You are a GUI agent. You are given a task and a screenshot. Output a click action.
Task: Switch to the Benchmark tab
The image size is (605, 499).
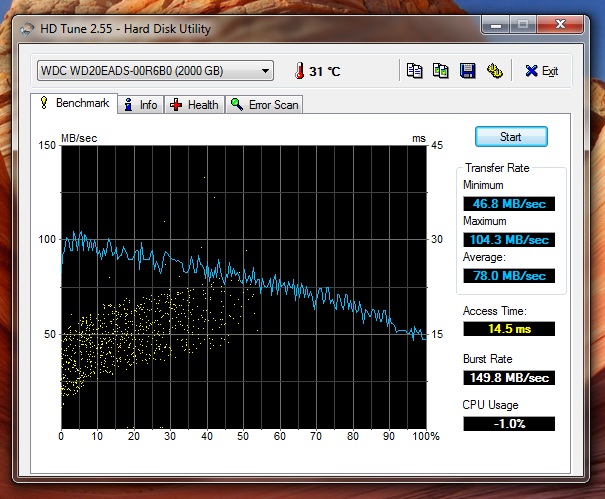(x=74, y=103)
